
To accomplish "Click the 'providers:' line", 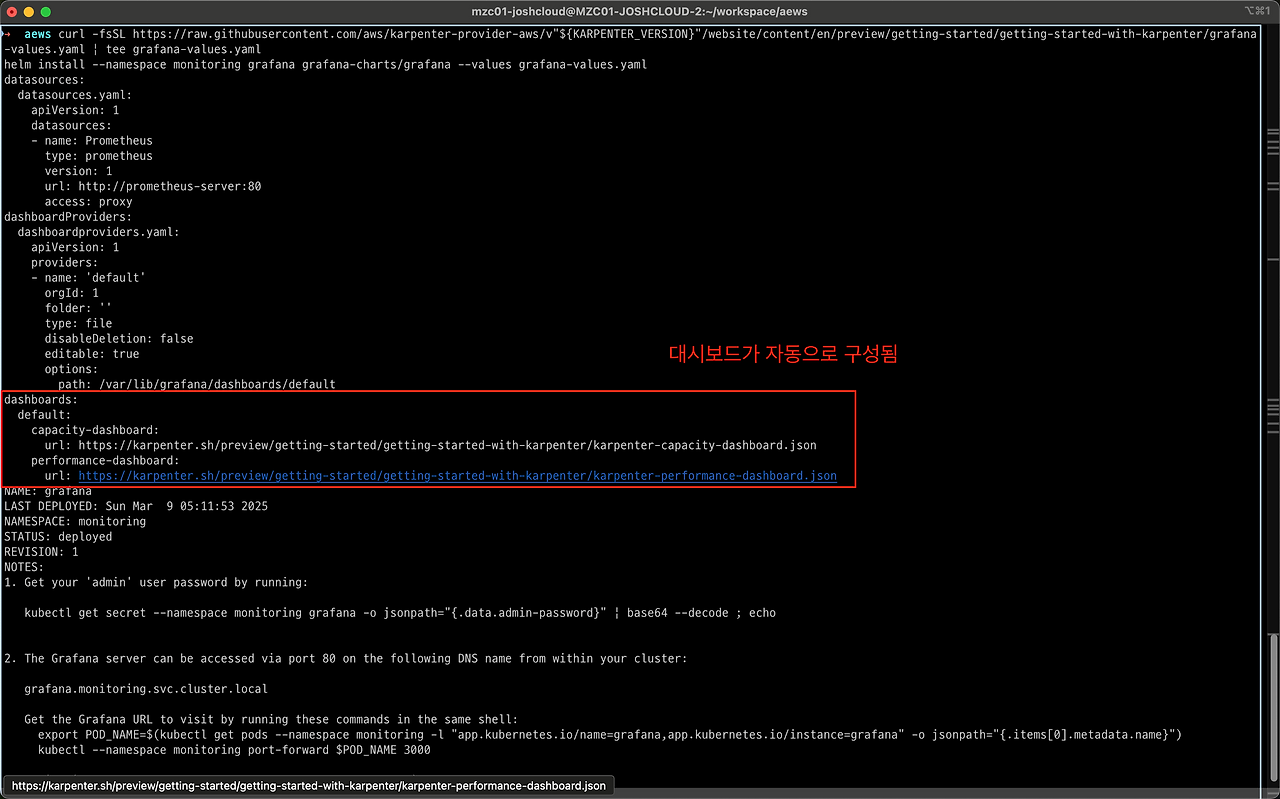I will point(64,262).
